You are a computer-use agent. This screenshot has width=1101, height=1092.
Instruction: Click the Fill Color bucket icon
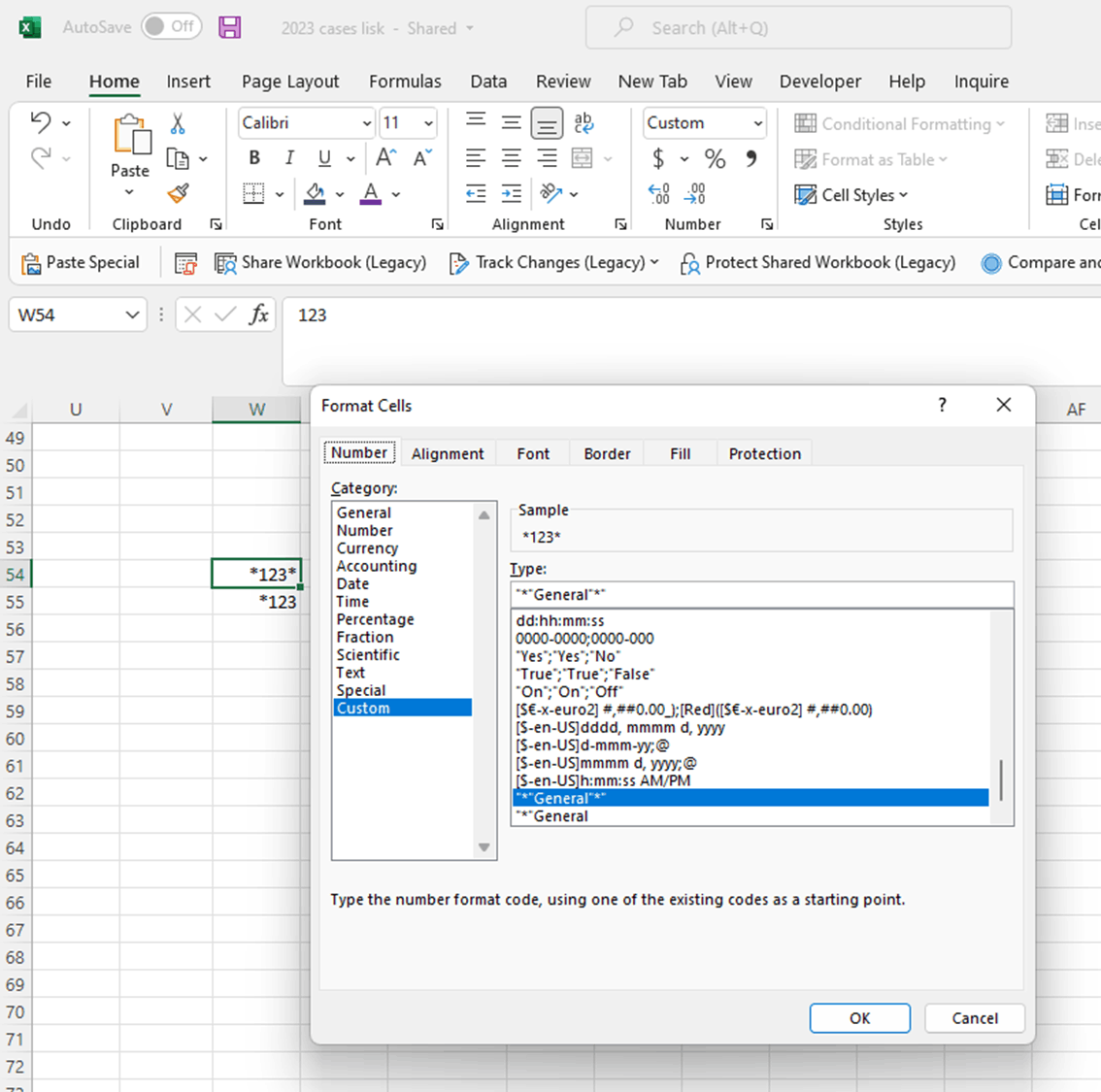point(316,194)
